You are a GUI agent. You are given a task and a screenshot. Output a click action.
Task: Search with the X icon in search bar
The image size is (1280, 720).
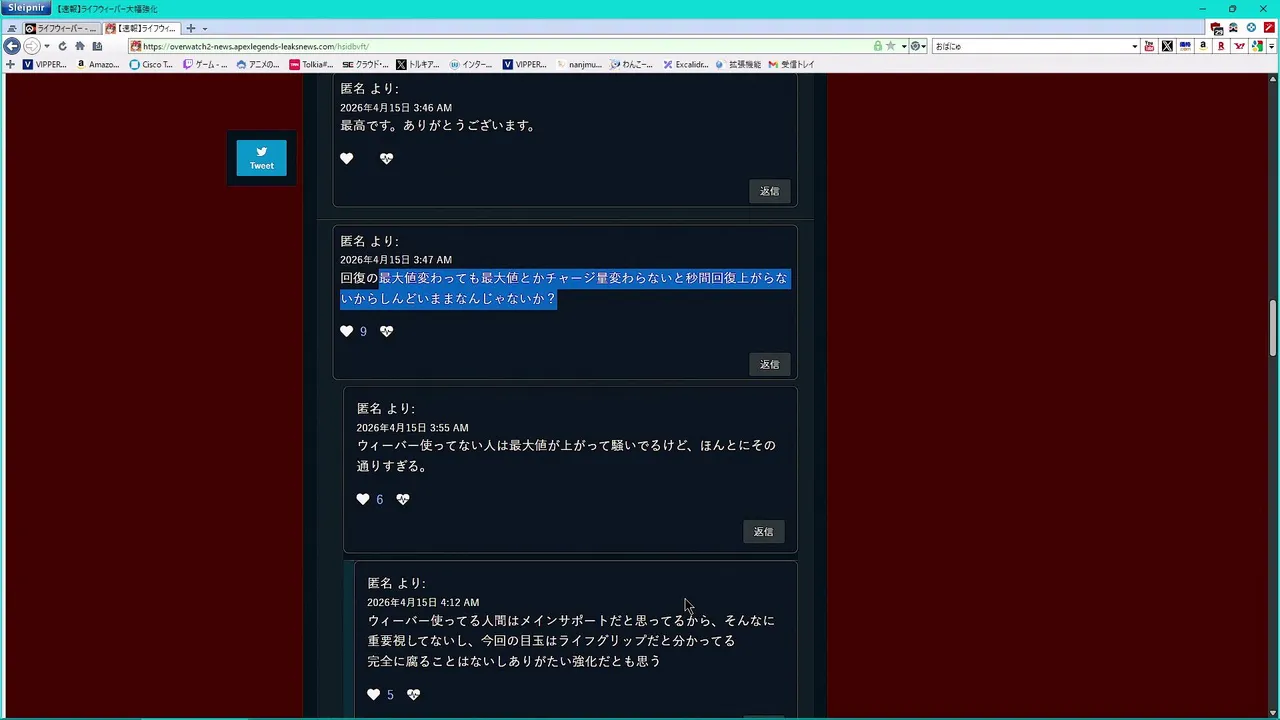pyautogui.click(x=1167, y=46)
